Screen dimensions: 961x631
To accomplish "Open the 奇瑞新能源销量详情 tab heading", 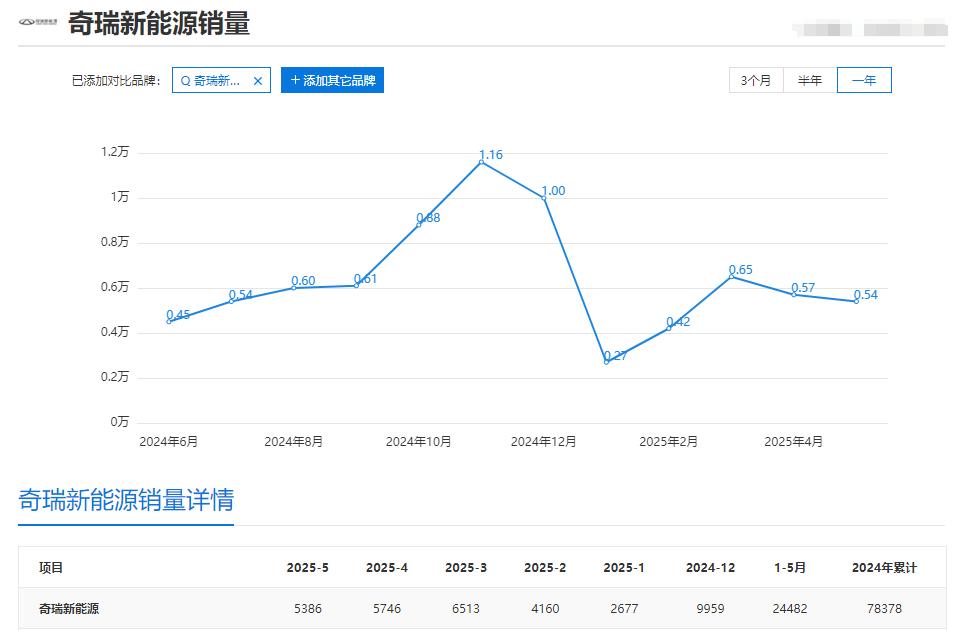I will tap(126, 500).
